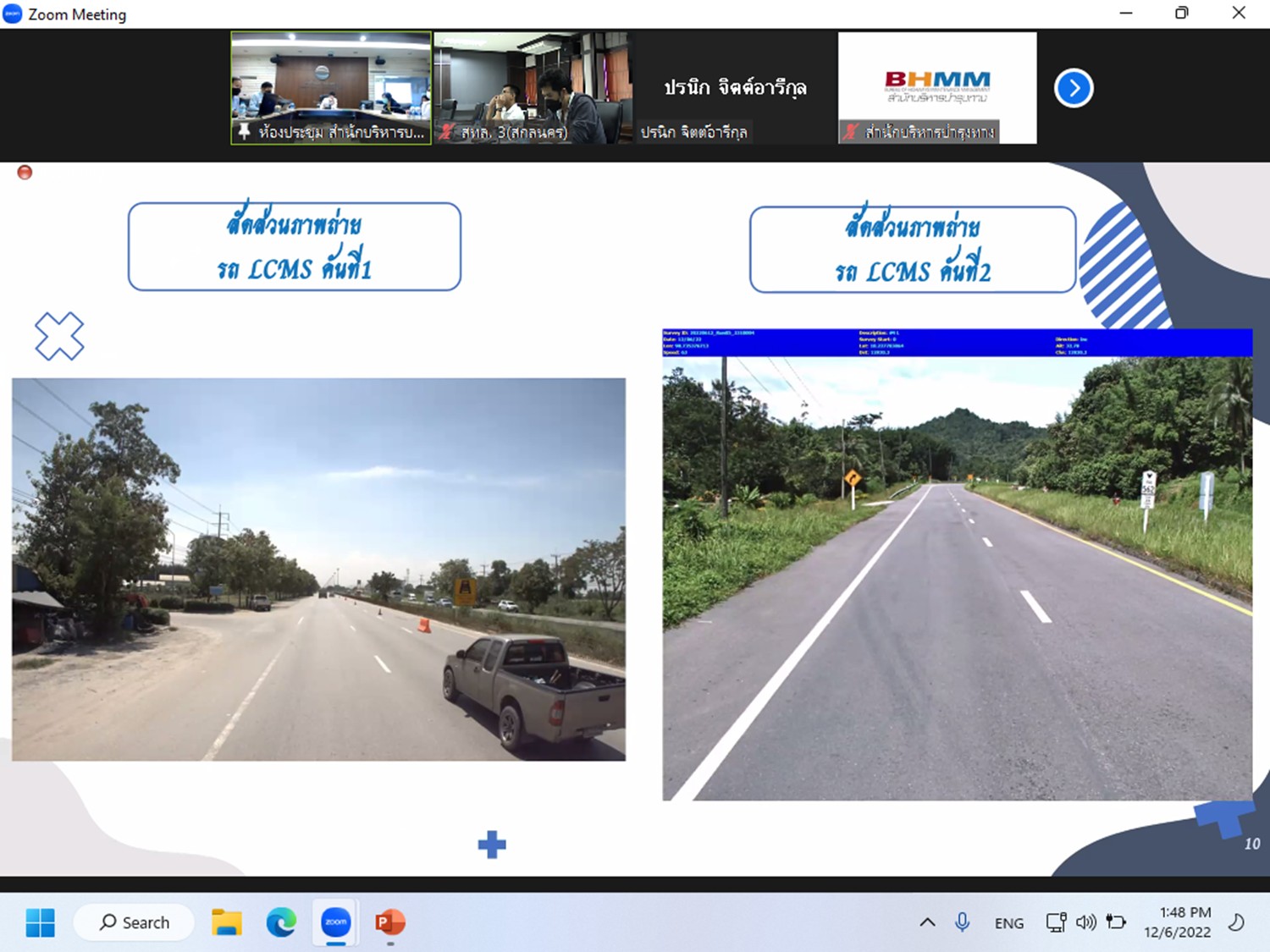
Task: Click the speaker volume icon in the tray
Action: pyautogui.click(x=1085, y=922)
